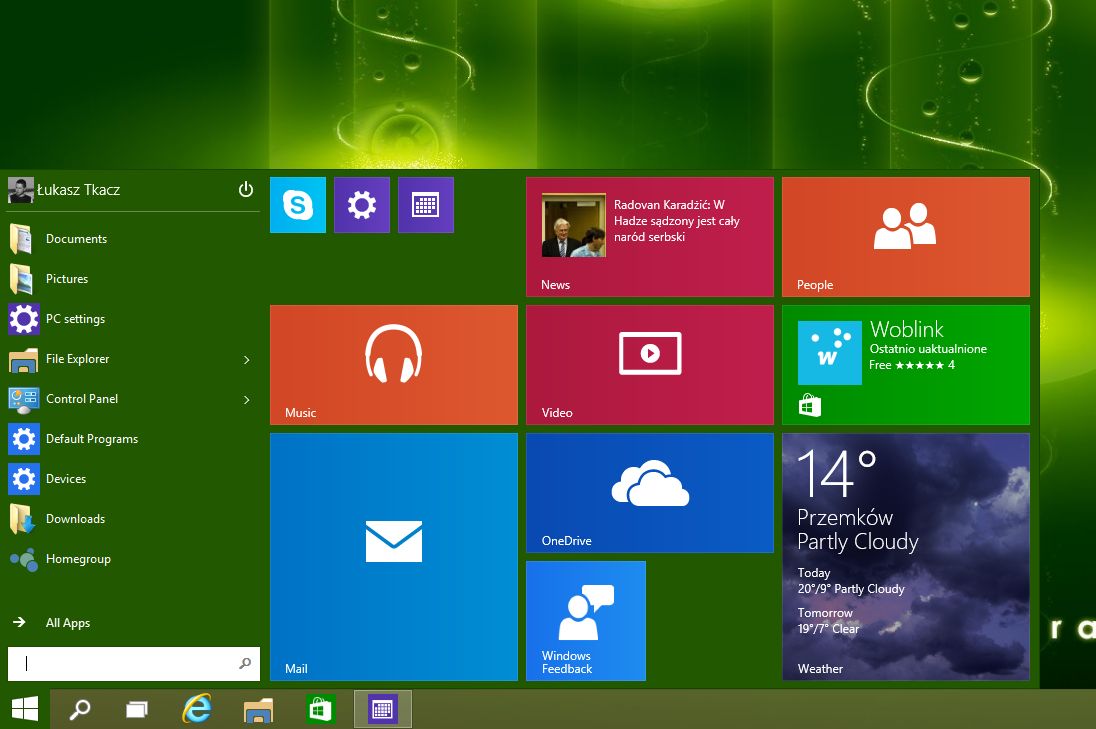Open the Skype small tile
Viewport: 1096px width, 729px height.
click(298, 205)
